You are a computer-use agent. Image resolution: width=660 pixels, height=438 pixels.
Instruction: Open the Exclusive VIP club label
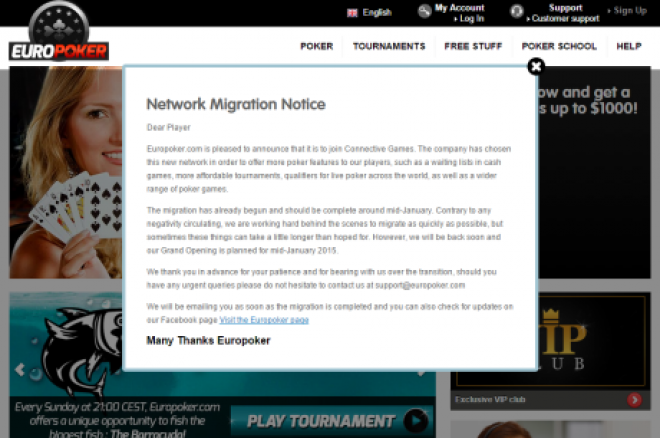[490, 400]
